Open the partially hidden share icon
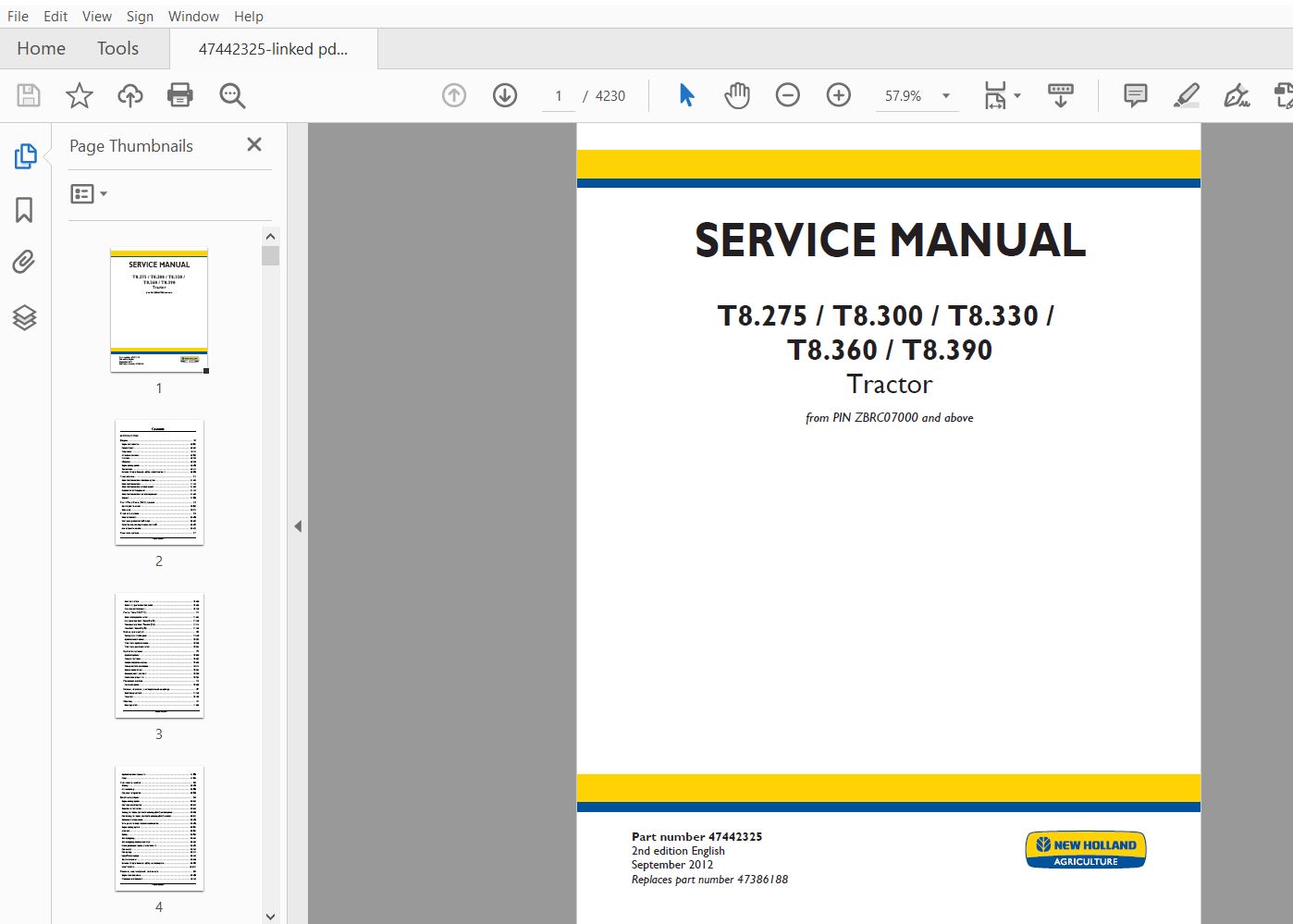 [1284, 95]
